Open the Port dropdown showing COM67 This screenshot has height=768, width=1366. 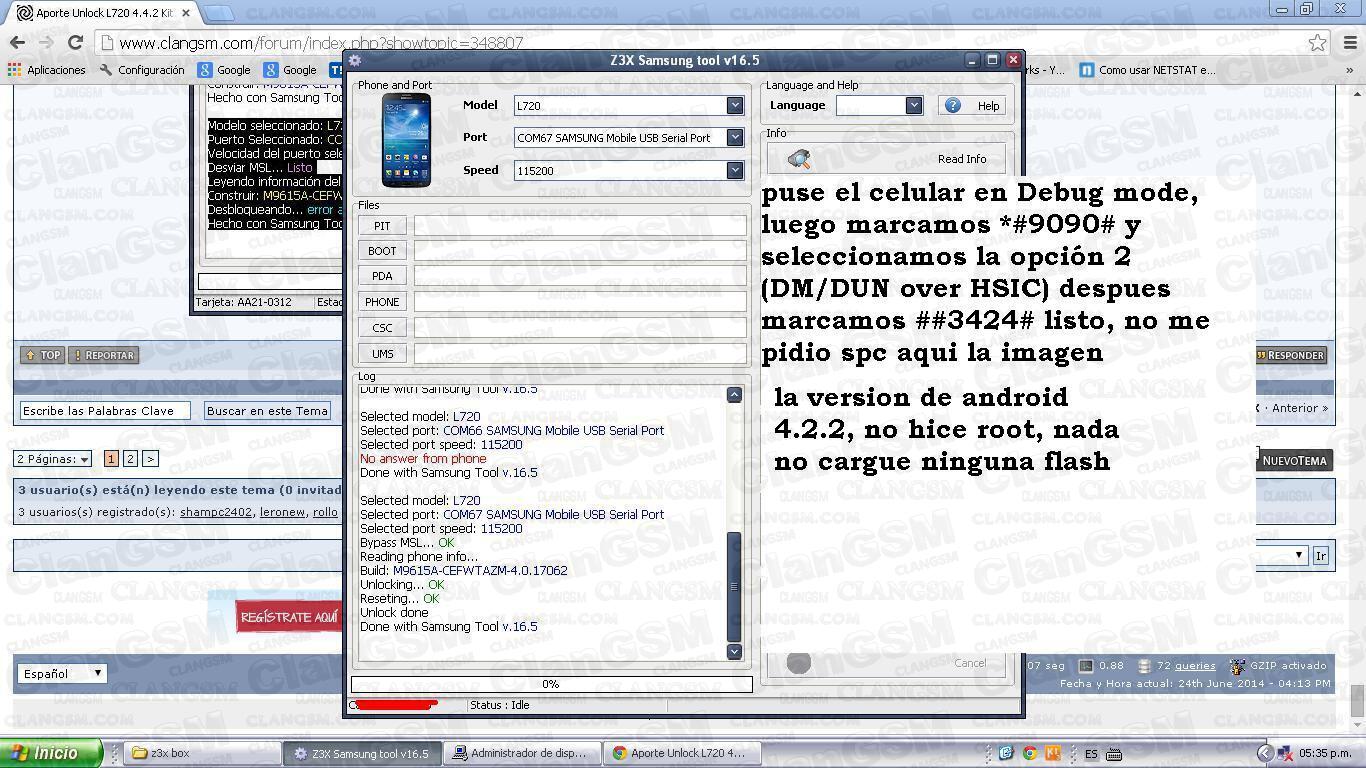click(735, 138)
